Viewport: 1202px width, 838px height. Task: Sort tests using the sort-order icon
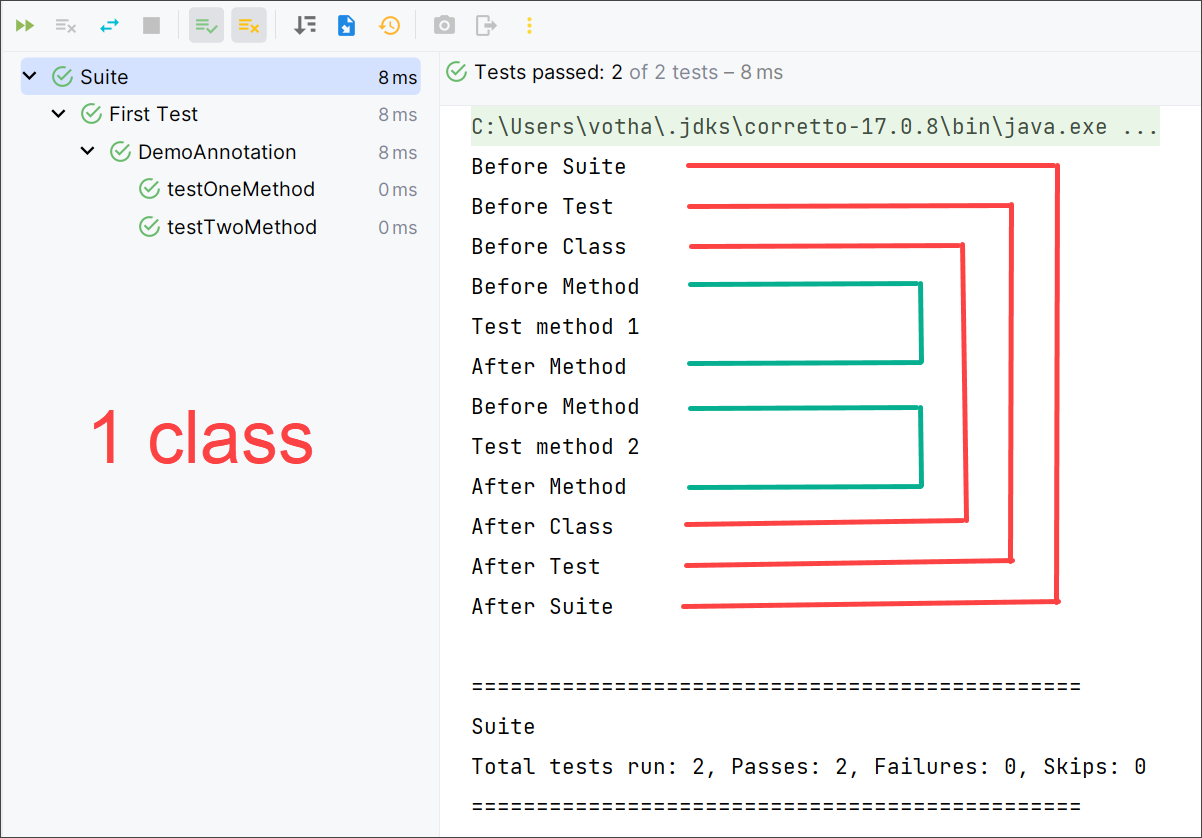(305, 25)
